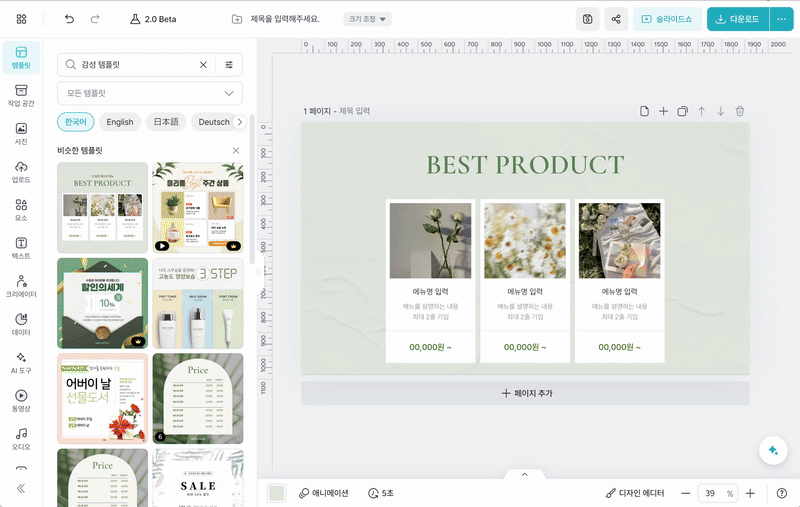This screenshot has height=507, width=800.
Task: Open the page background color swatch
Action: pyautogui.click(x=276, y=494)
